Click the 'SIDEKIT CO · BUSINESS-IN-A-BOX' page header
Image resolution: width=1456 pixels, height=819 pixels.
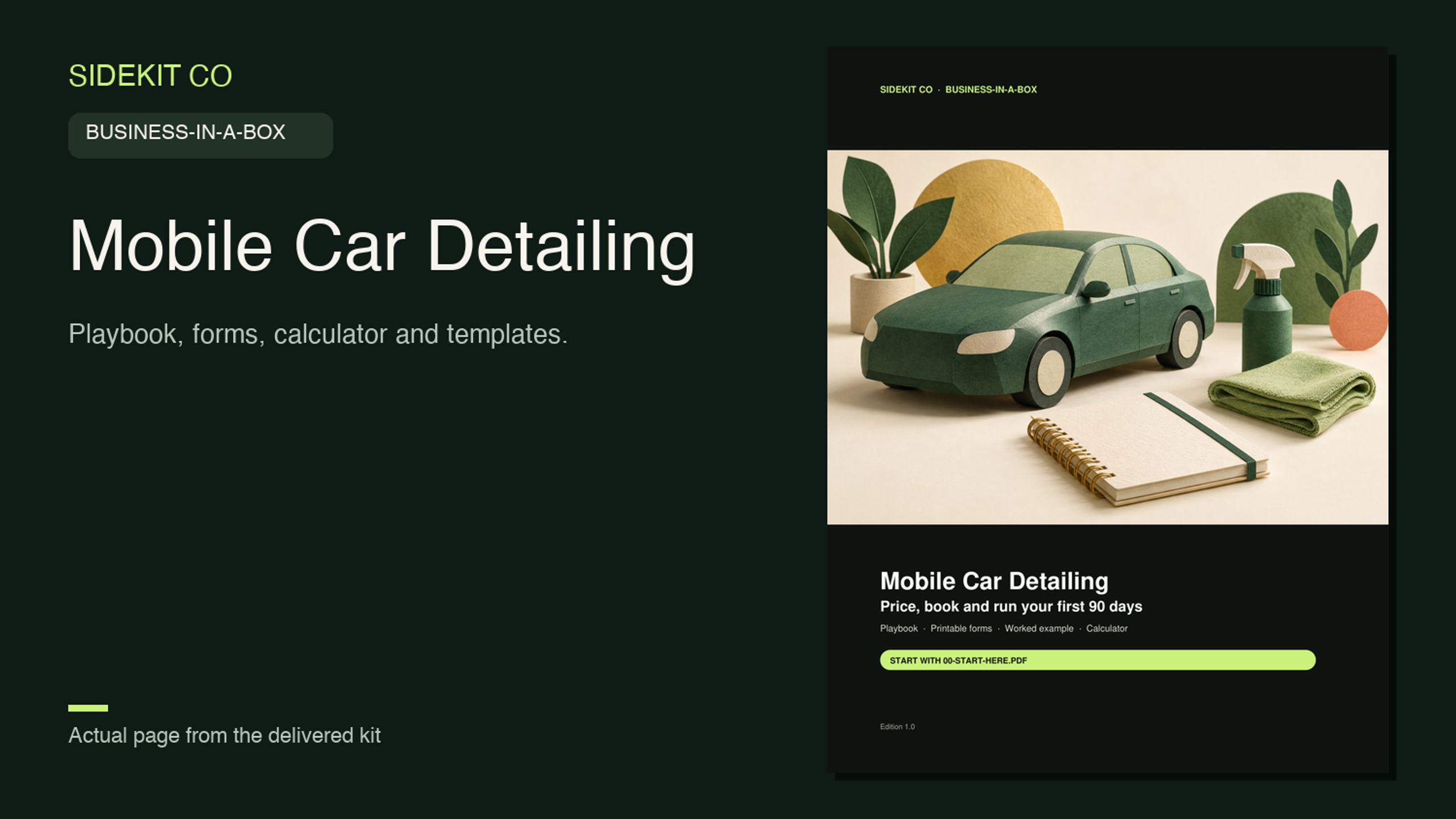(958, 89)
